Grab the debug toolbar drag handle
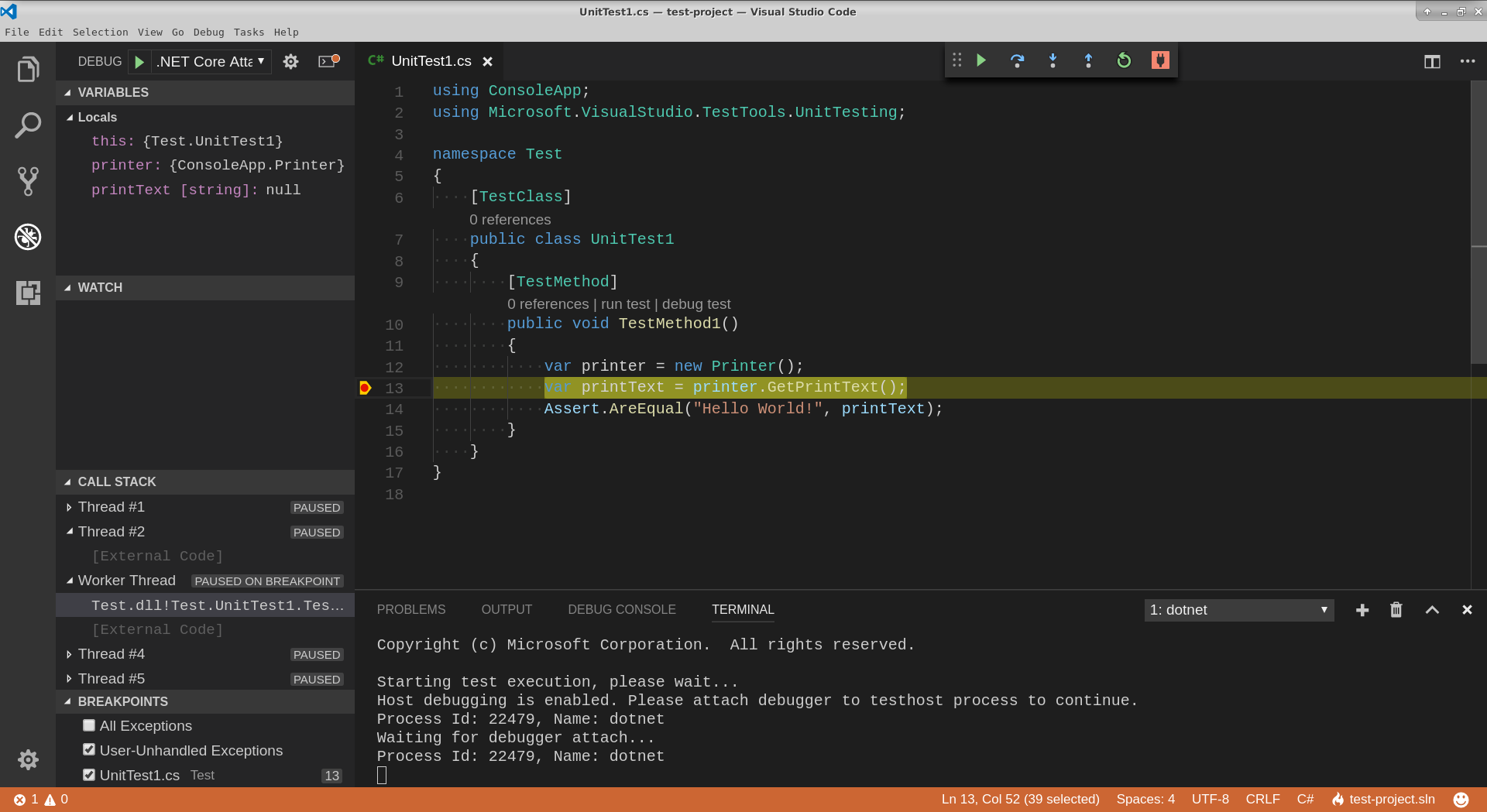Viewport: 1487px width, 812px height. (x=957, y=60)
